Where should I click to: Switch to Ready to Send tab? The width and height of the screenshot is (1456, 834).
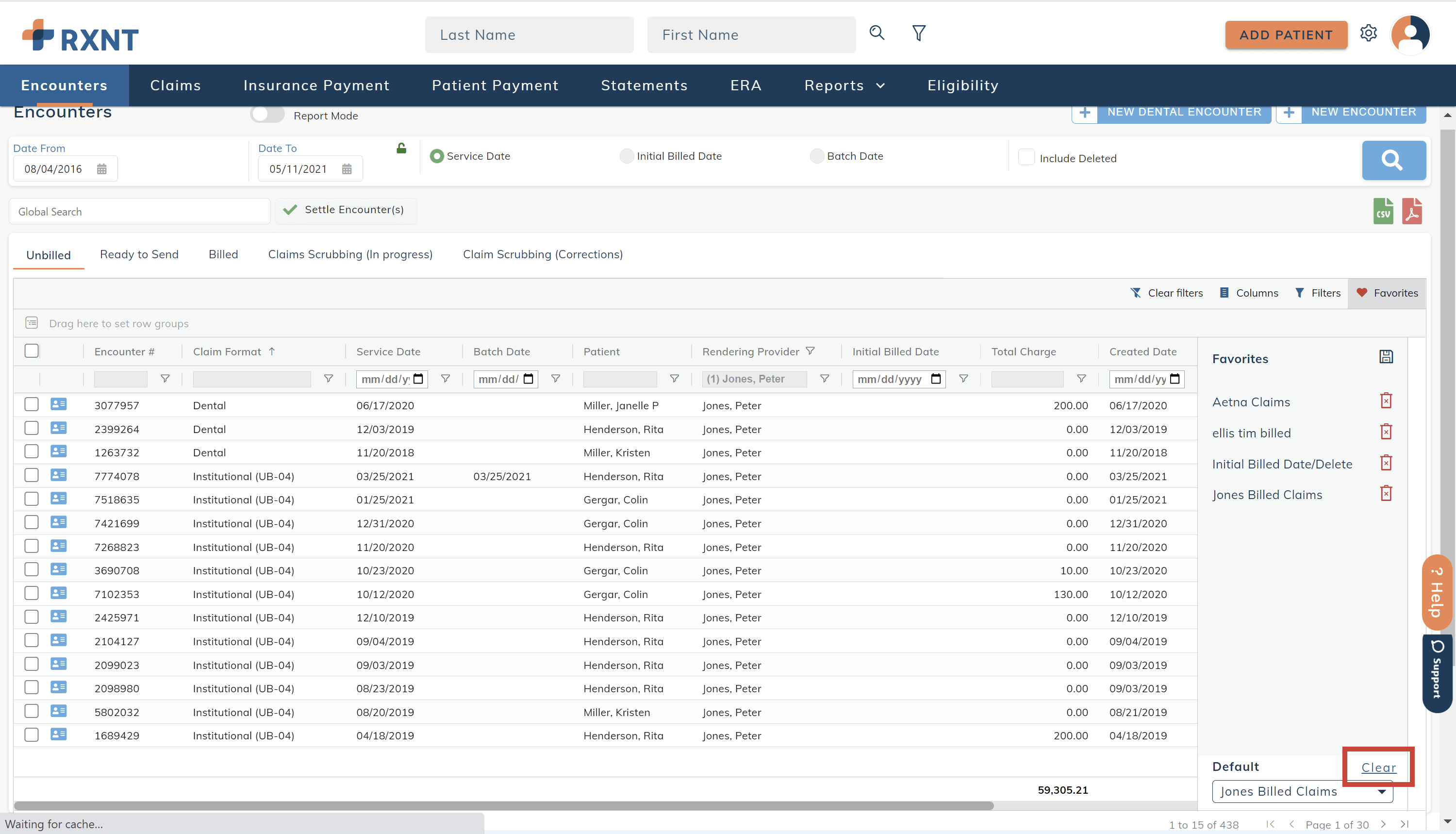click(139, 254)
